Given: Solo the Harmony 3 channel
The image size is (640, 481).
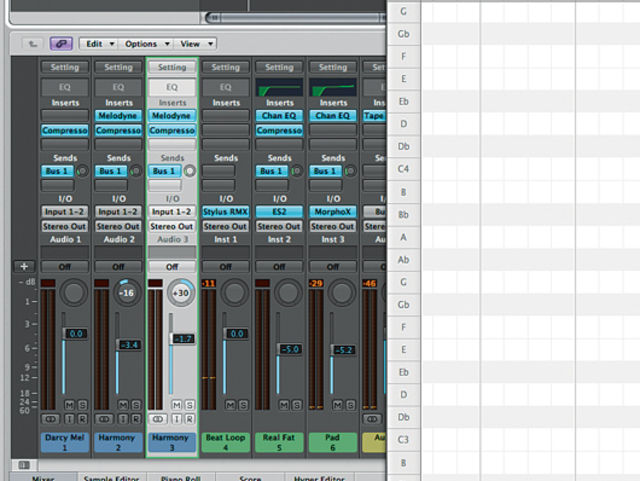Looking at the screenshot, I should point(190,405).
